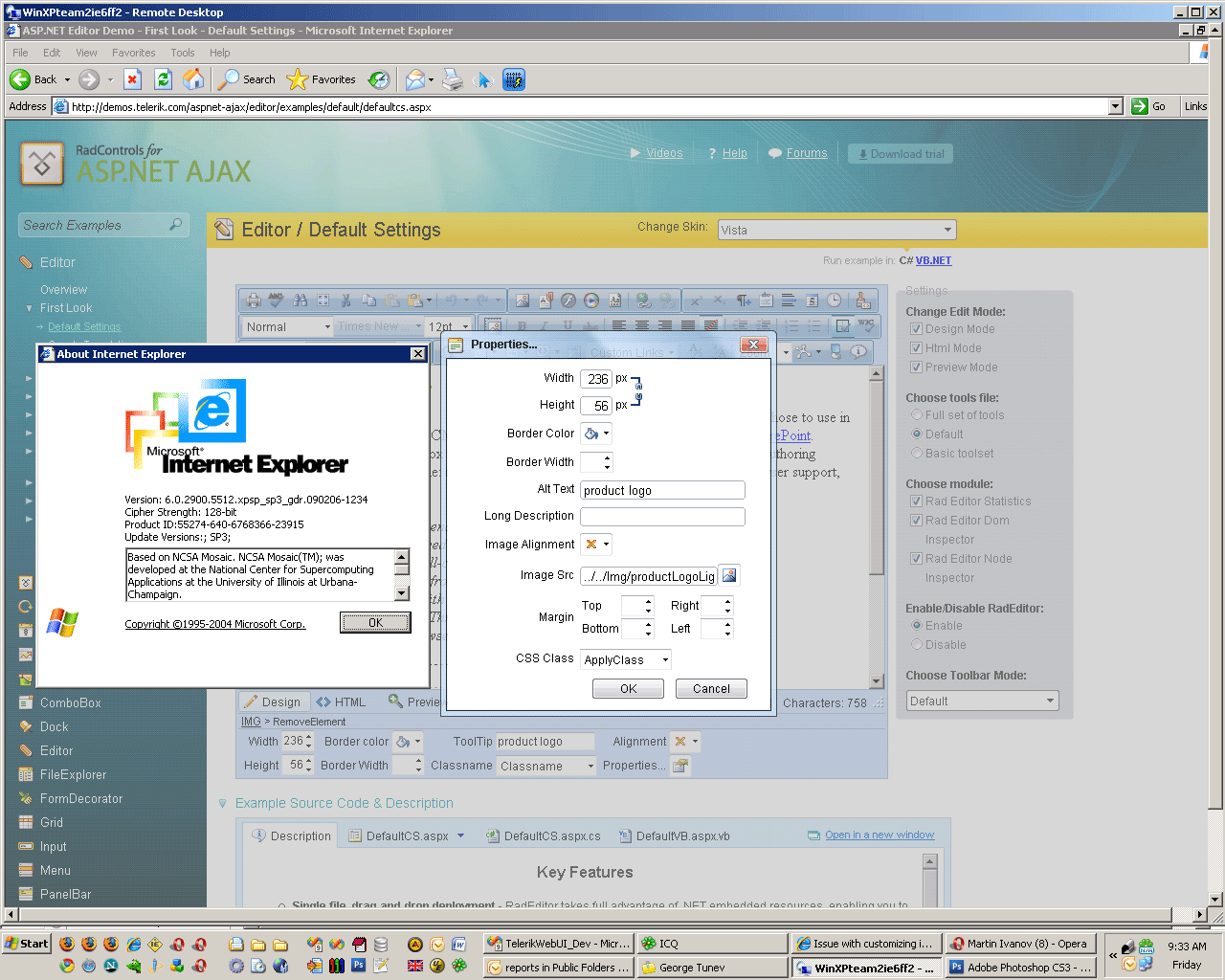The width and height of the screenshot is (1225, 980).
Task: Click OK in the Properties dialog
Action: click(x=628, y=689)
